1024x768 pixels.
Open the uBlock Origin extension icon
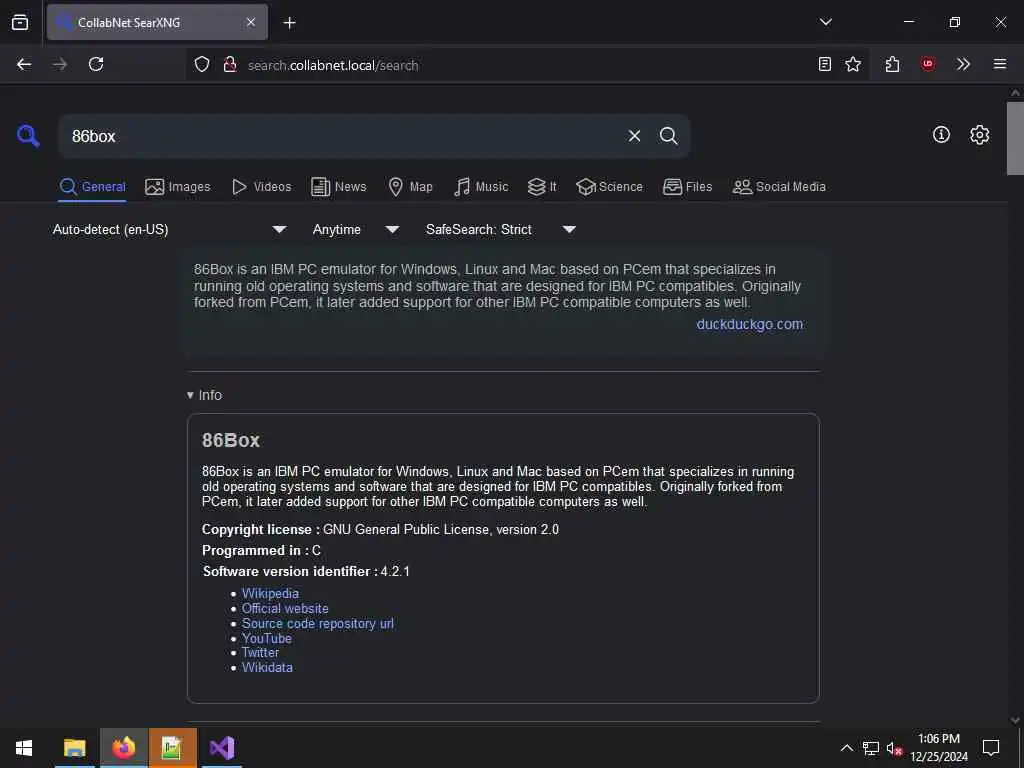click(928, 64)
